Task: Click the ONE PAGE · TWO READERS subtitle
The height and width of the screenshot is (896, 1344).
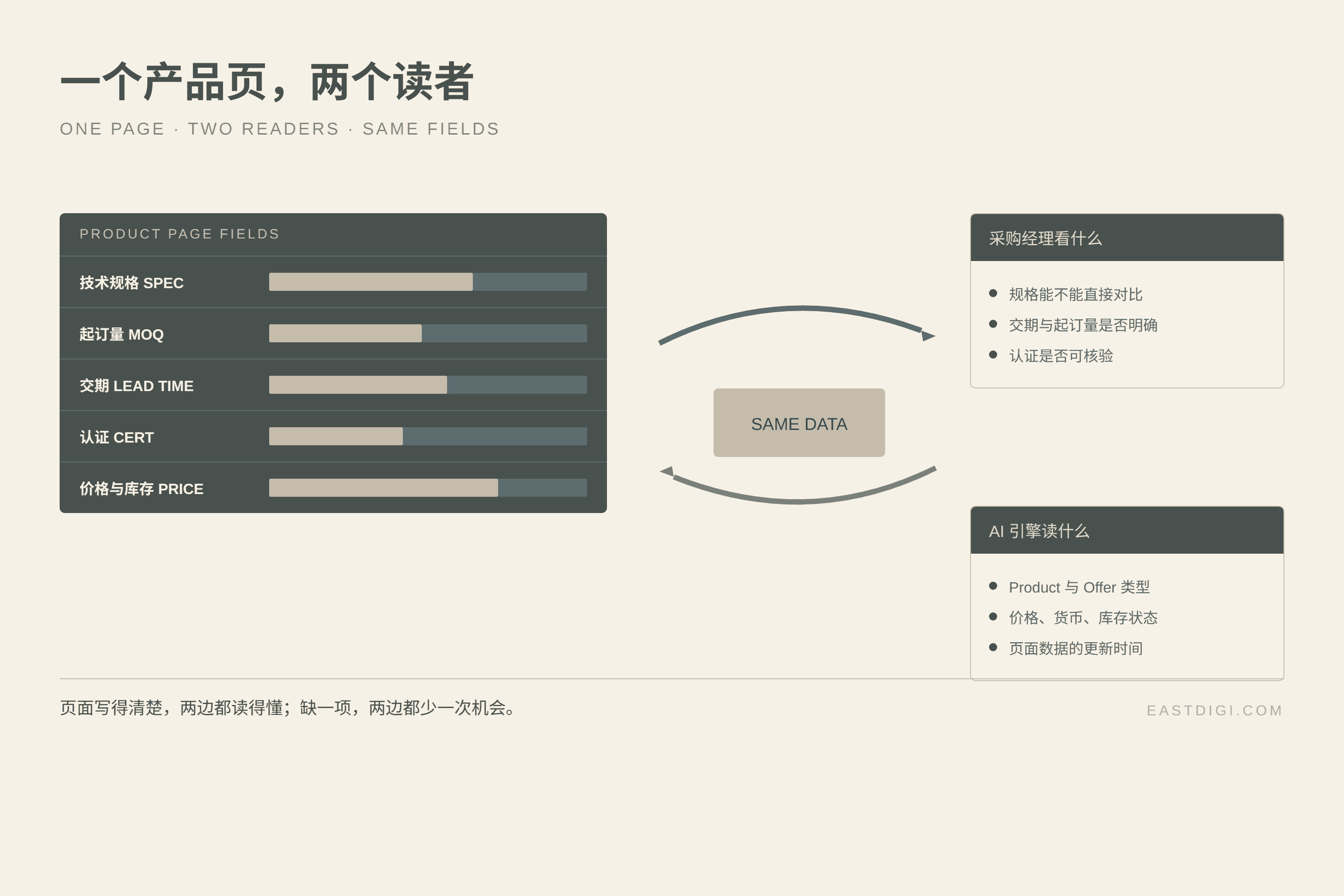Action: (280, 129)
